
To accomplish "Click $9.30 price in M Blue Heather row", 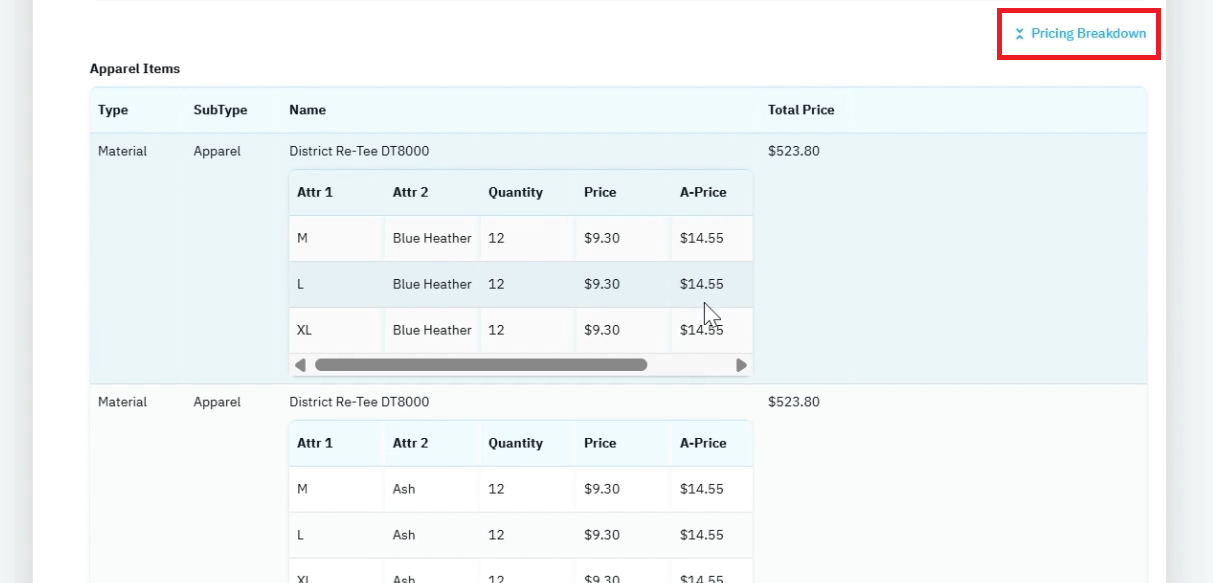I will (x=602, y=238).
